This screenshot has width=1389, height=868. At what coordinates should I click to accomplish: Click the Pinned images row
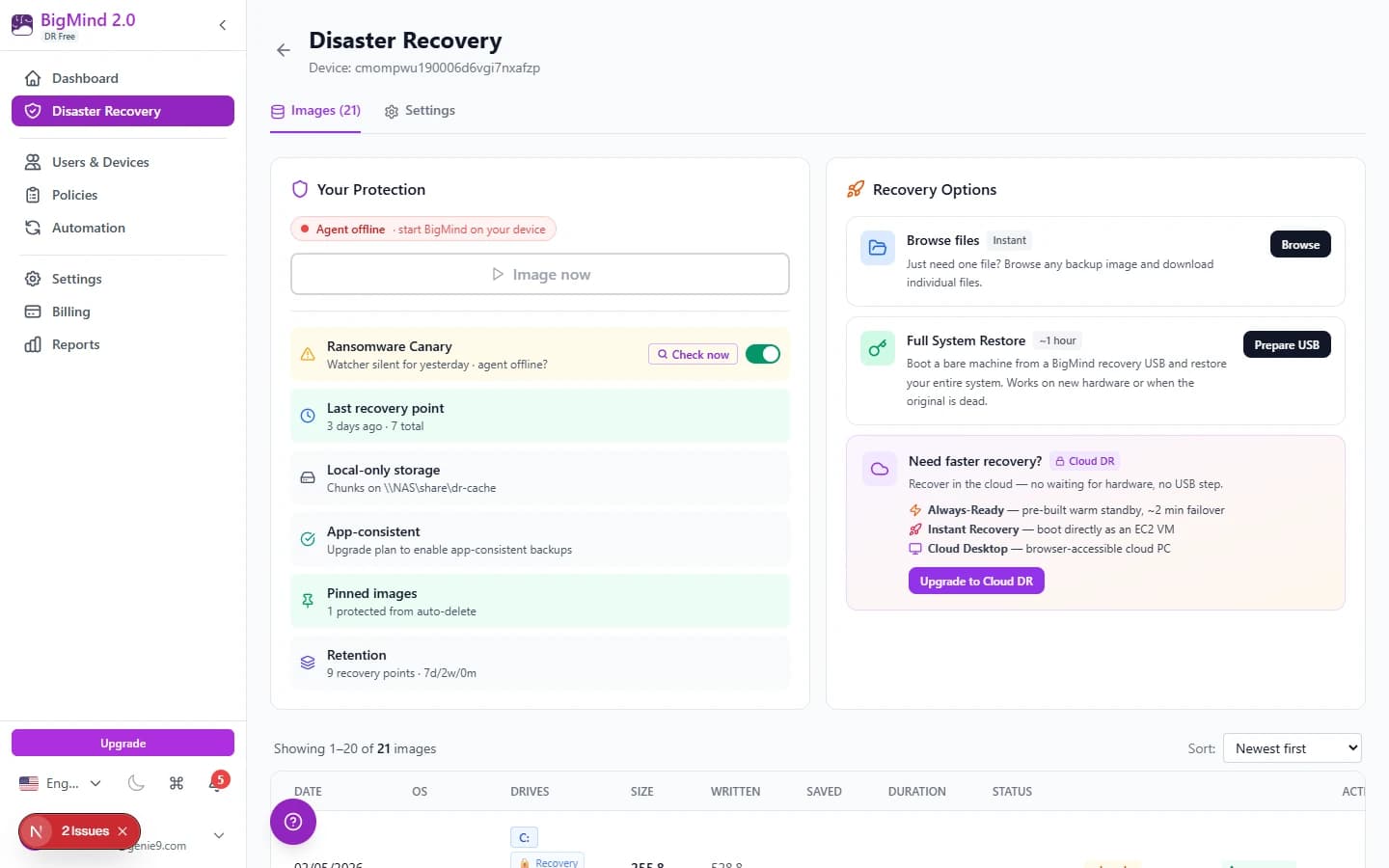[540, 601]
